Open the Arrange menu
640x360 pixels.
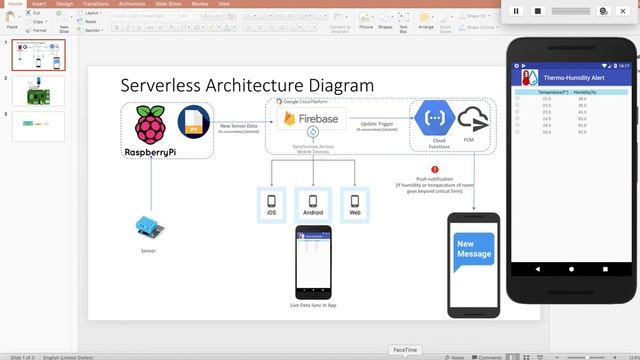click(x=426, y=21)
